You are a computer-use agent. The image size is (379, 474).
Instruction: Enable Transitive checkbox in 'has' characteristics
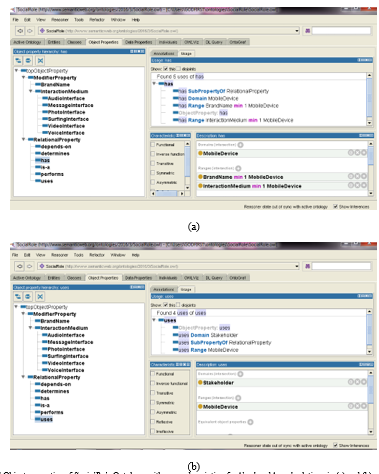[x=153, y=163]
